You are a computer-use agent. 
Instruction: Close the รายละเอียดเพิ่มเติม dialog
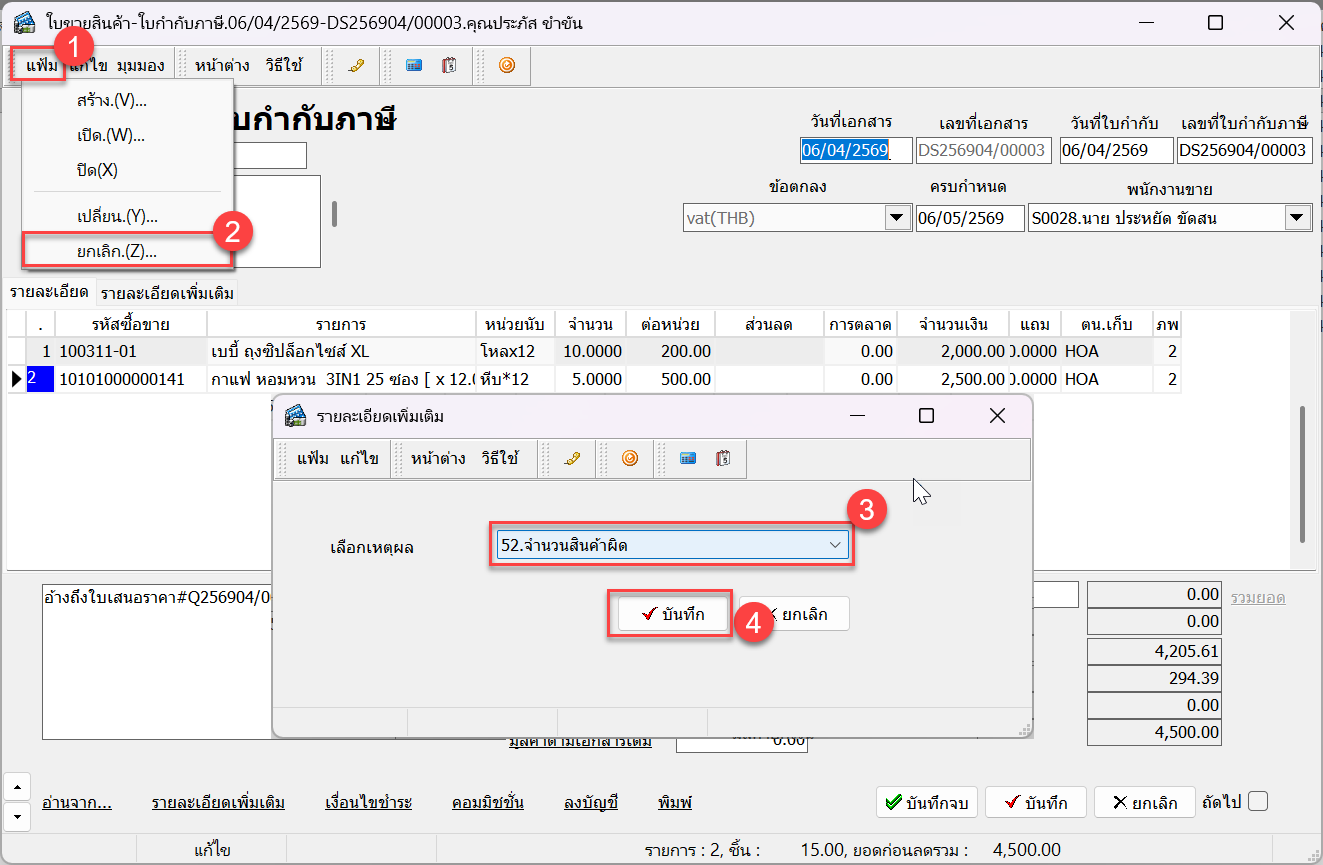(997, 416)
